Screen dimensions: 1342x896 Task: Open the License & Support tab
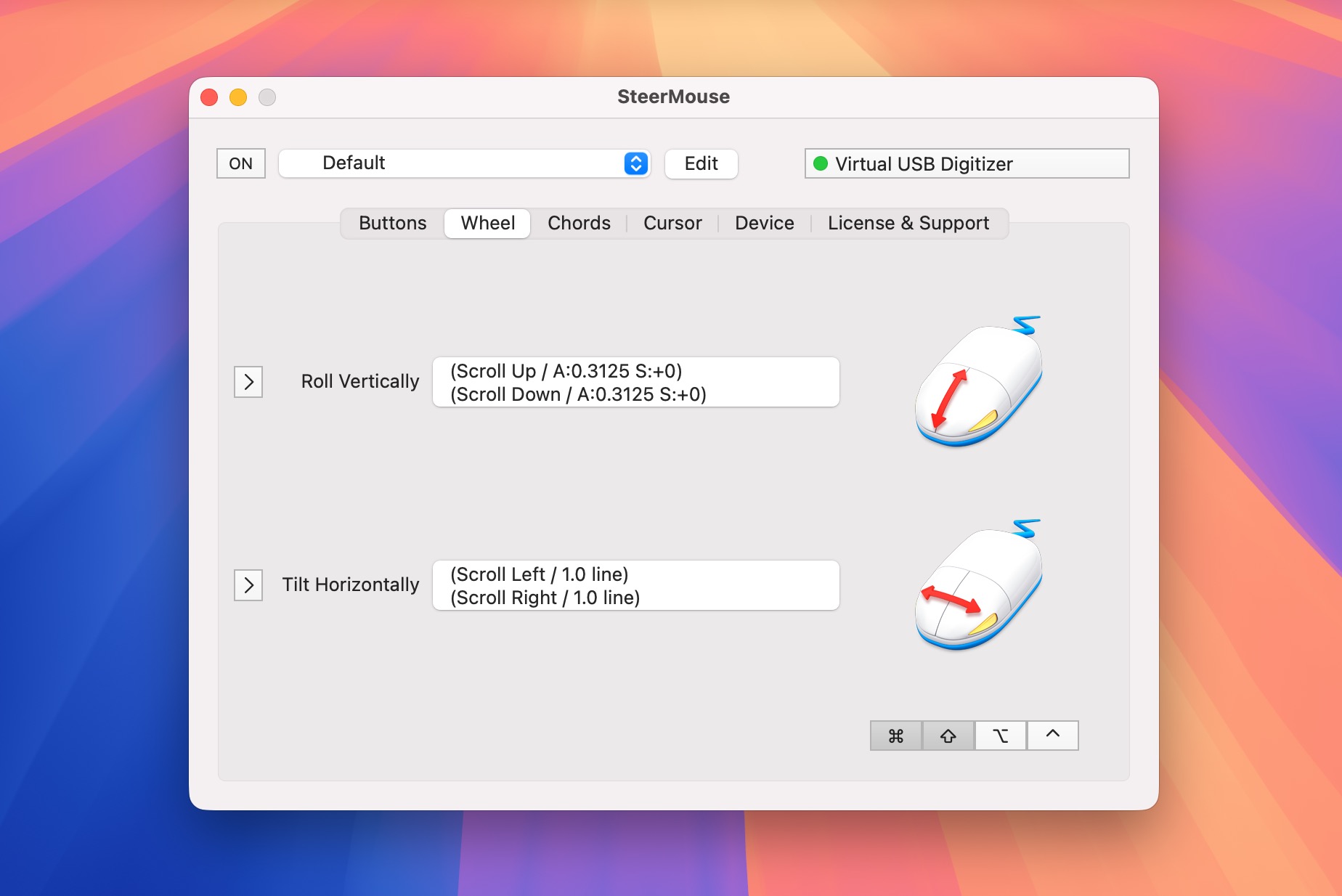(908, 223)
